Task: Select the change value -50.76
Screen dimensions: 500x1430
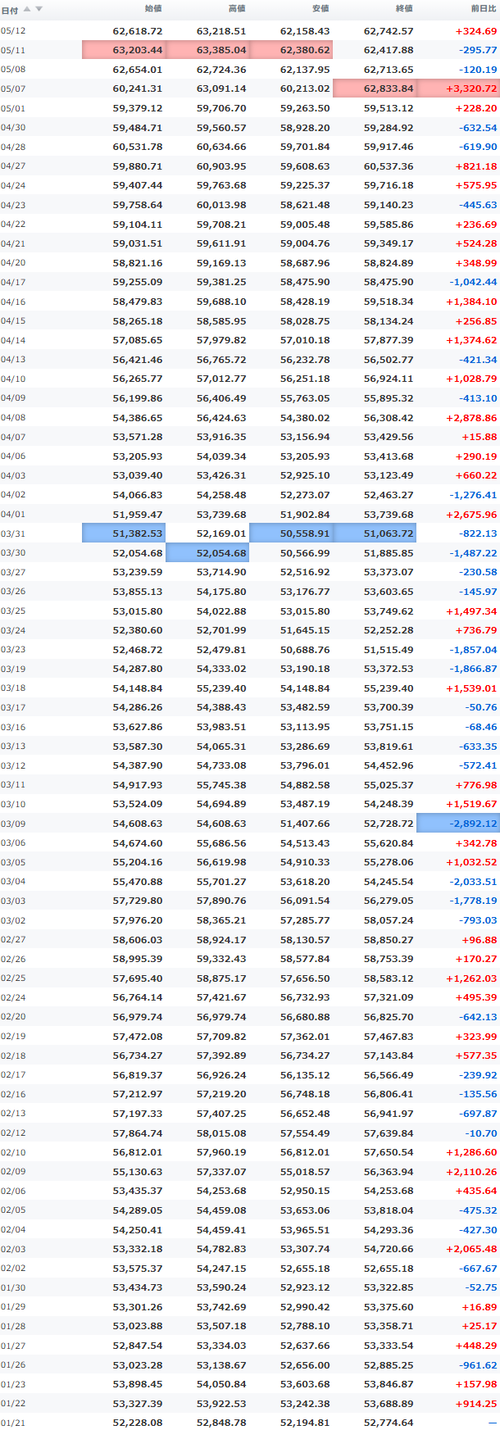Action: (x=480, y=706)
